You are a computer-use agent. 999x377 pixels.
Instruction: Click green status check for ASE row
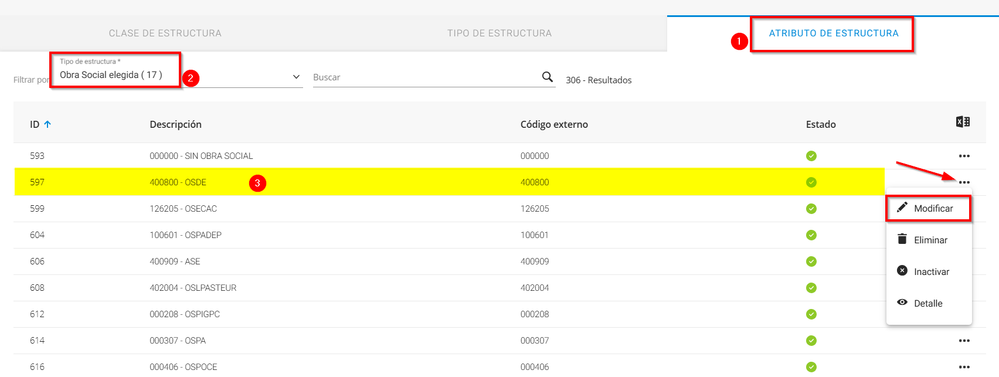pos(811,261)
